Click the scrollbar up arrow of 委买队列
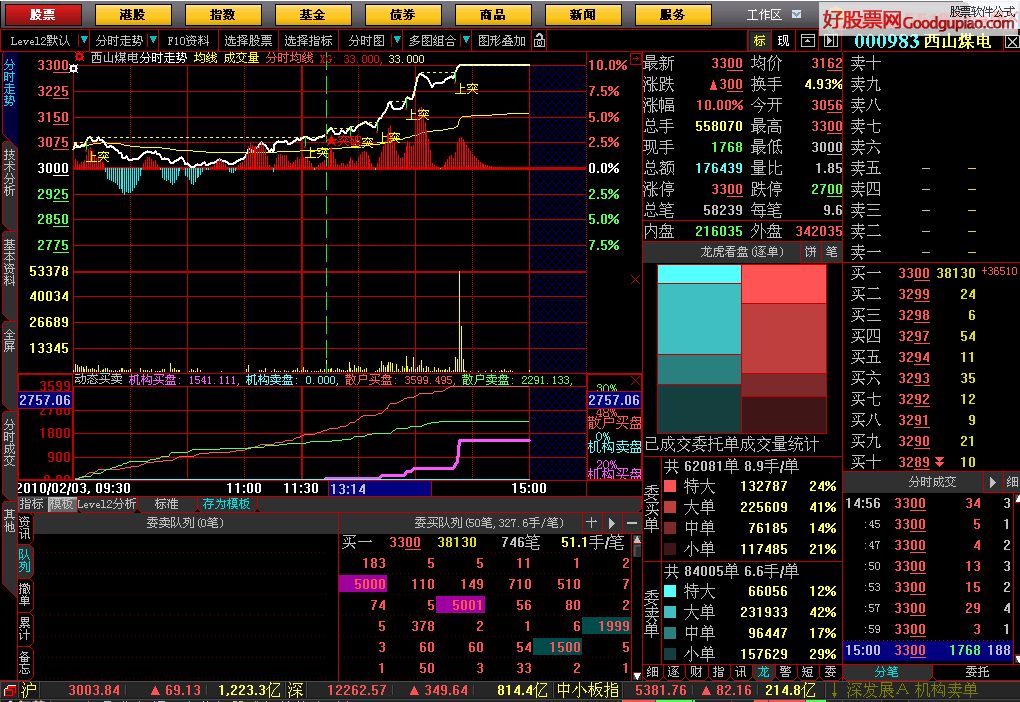Screen dimensions: 1020x702 (x=637, y=539)
